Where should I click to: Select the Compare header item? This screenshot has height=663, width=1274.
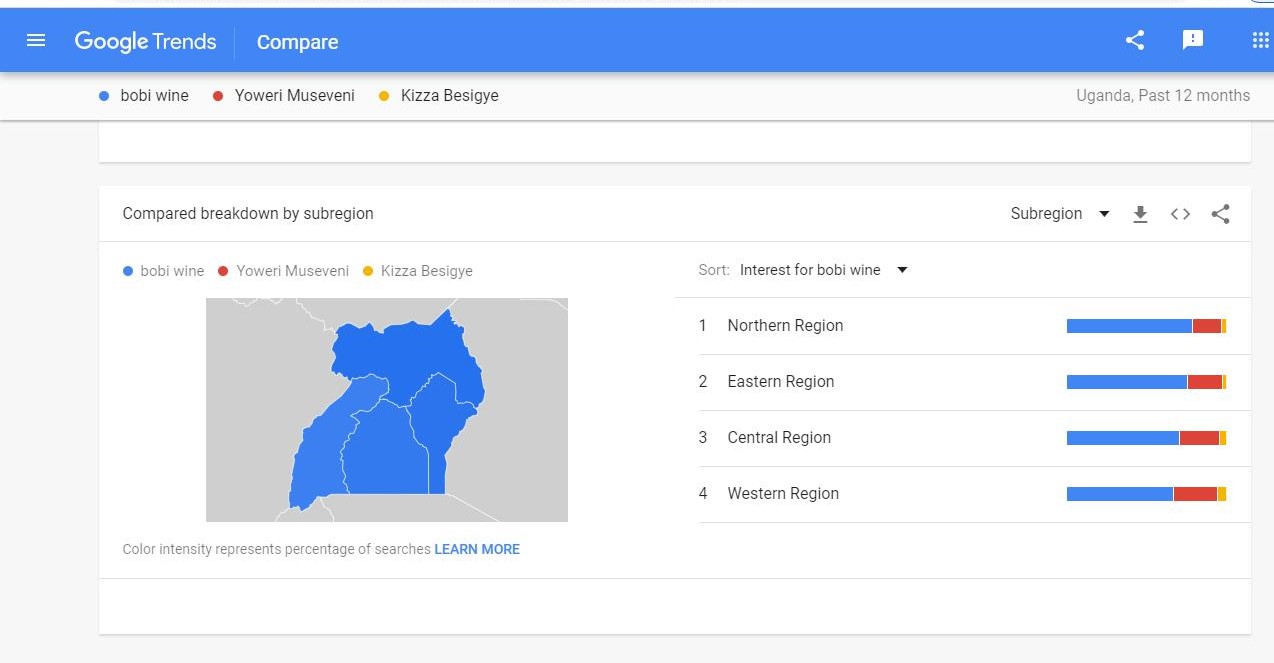point(297,42)
